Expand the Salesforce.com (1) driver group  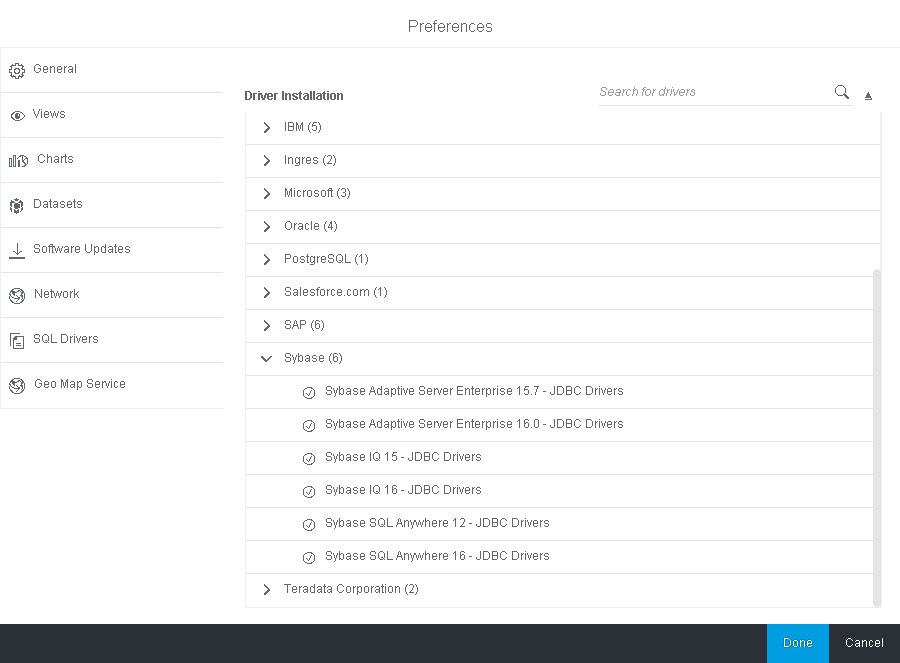tap(266, 293)
